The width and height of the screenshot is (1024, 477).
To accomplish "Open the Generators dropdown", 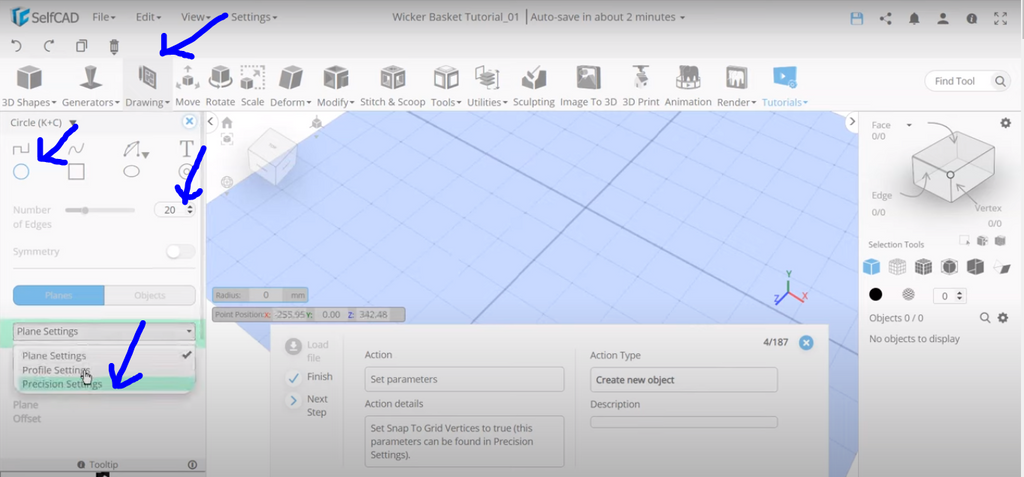I will click(91, 86).
